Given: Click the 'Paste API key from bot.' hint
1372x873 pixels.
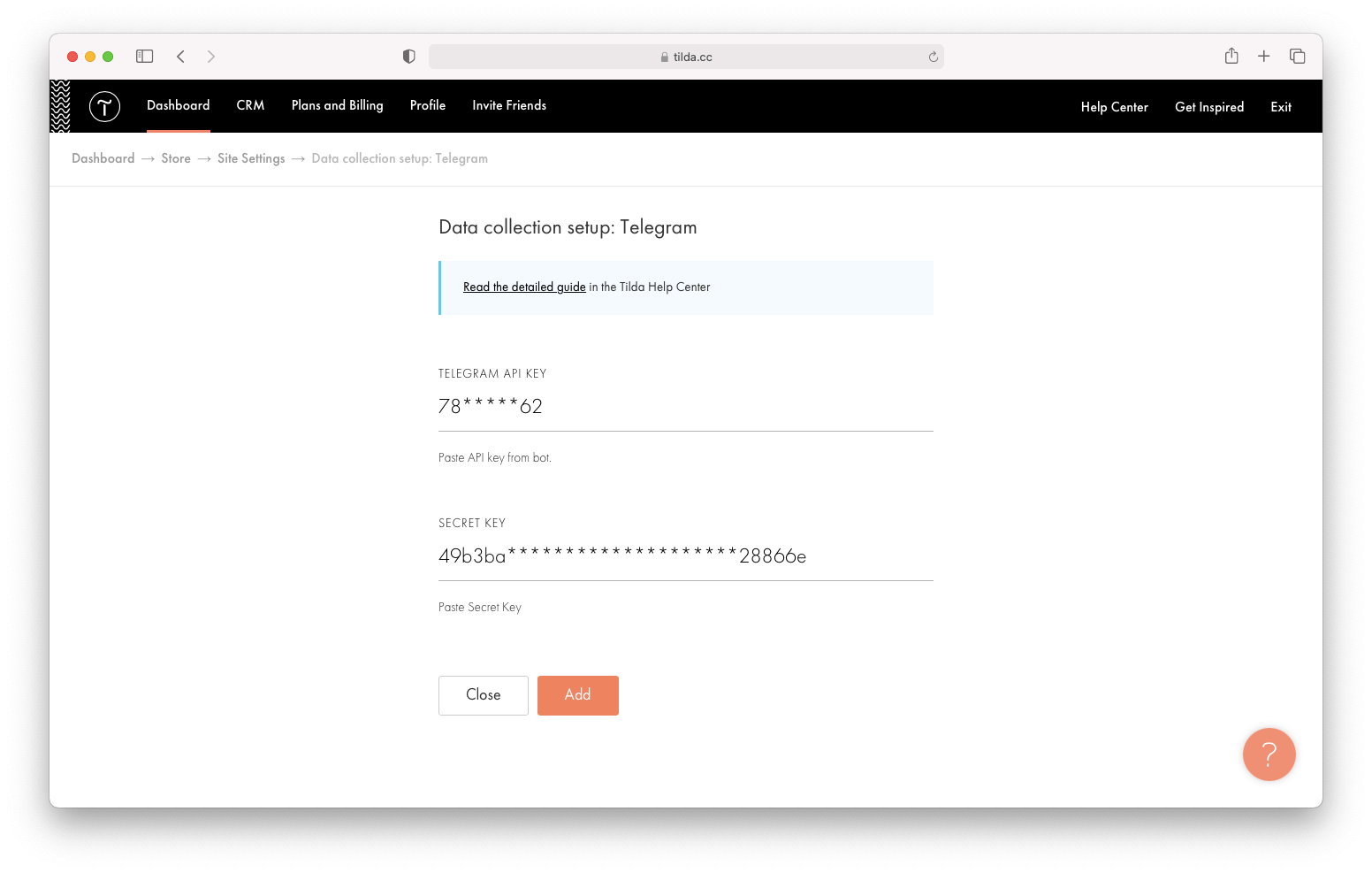Looking at the screenshot, I should coord(495,457).
